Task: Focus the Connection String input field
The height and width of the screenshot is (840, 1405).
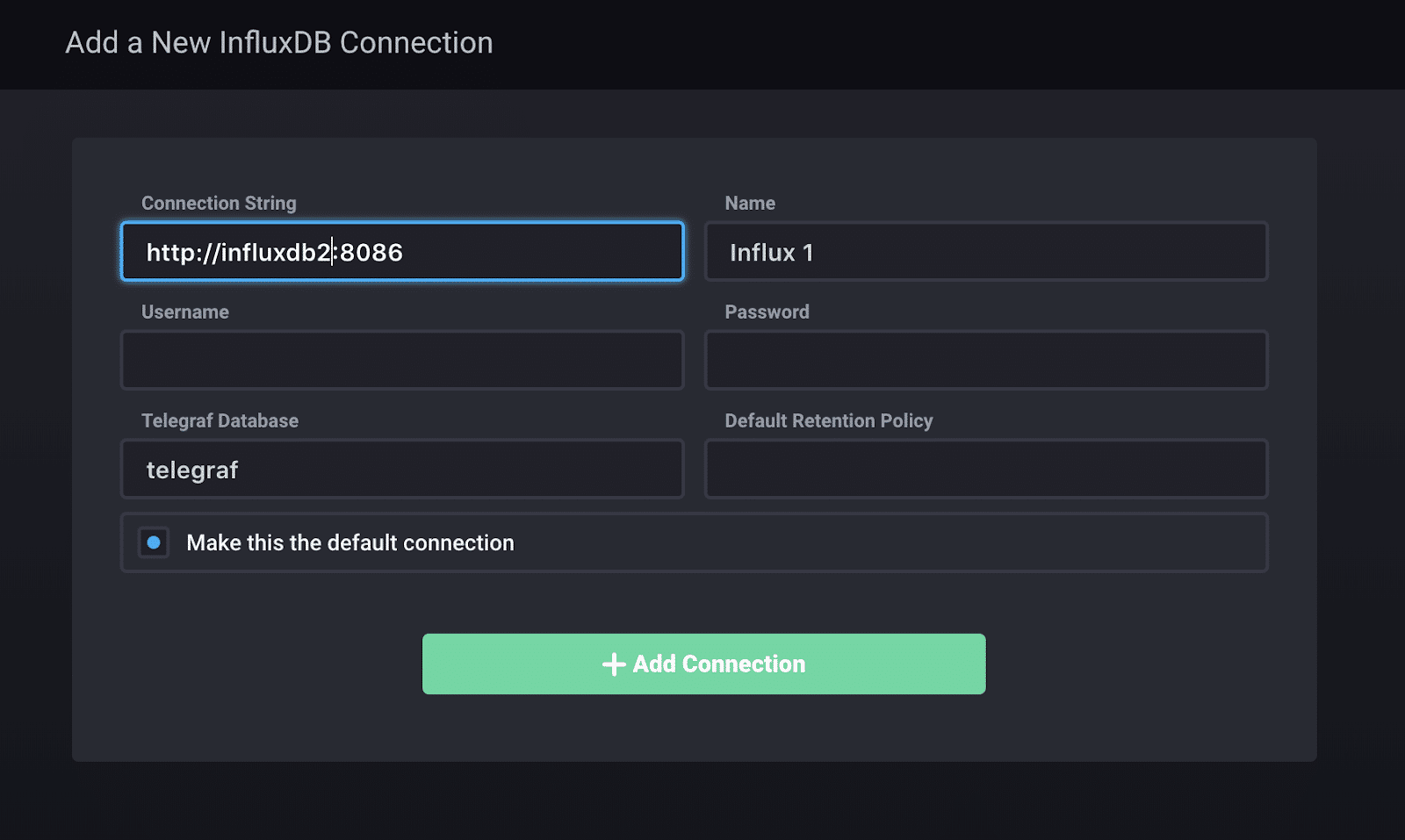Action: tap(527, 252)
